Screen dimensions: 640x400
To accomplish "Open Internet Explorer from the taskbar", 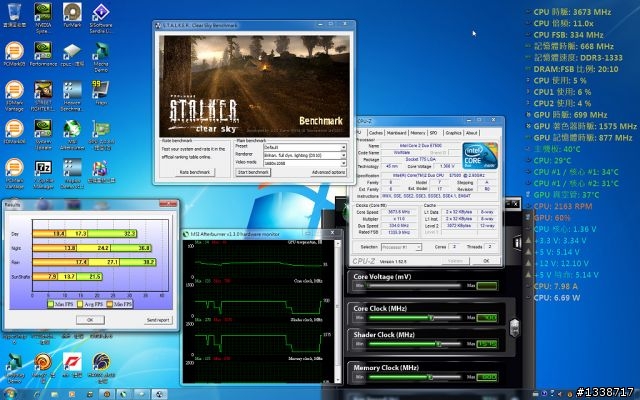I will [x=37, y=394].
